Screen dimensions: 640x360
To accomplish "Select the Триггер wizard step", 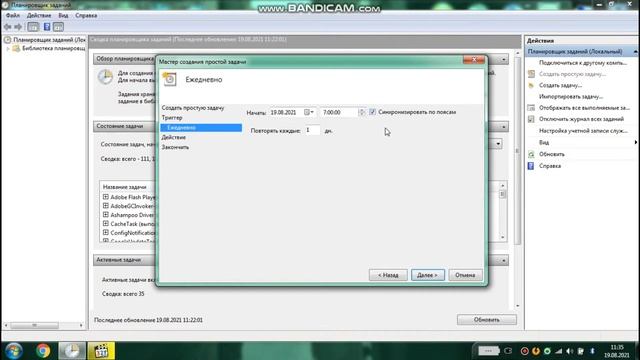I will coord(172,118).
